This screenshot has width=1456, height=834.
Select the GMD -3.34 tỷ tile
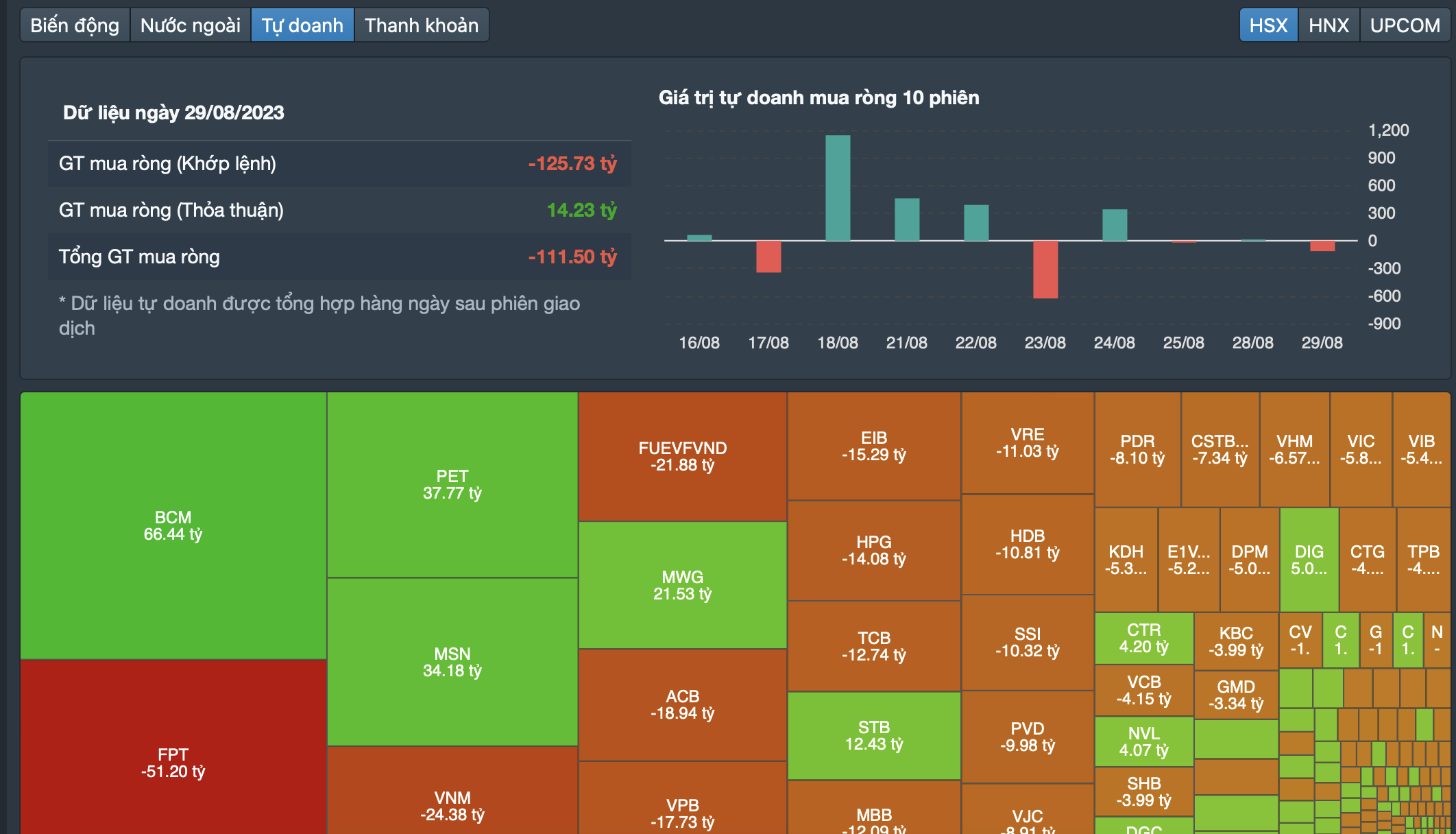tap(1236, 695)
